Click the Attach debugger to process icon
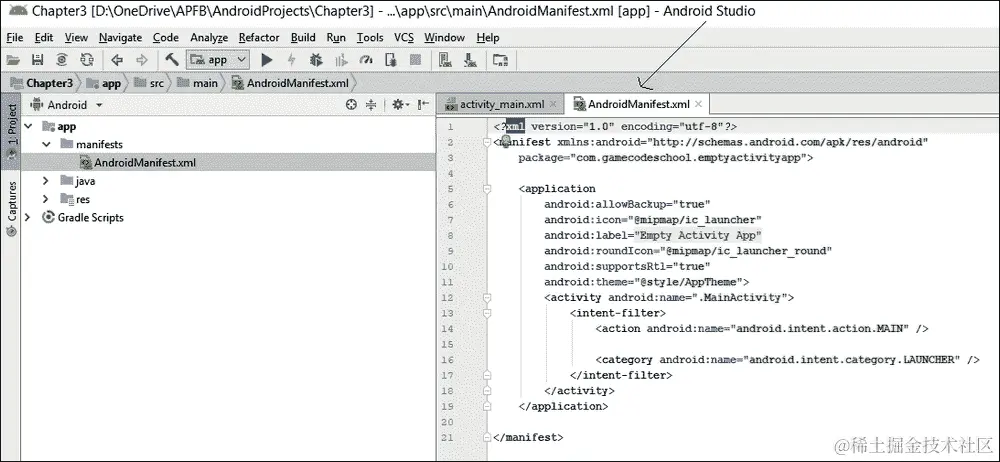Screen dimensions: 1000x462 [x=391, y=60]
